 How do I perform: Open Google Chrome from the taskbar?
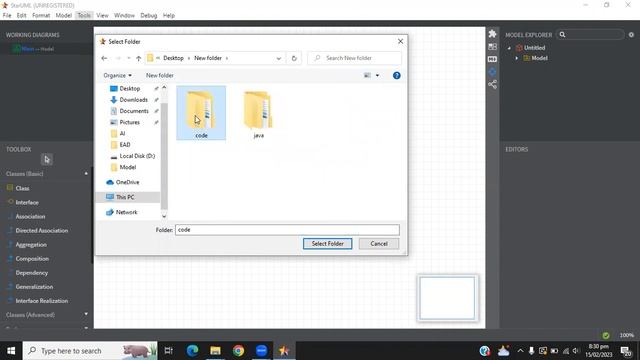[238, 351]
